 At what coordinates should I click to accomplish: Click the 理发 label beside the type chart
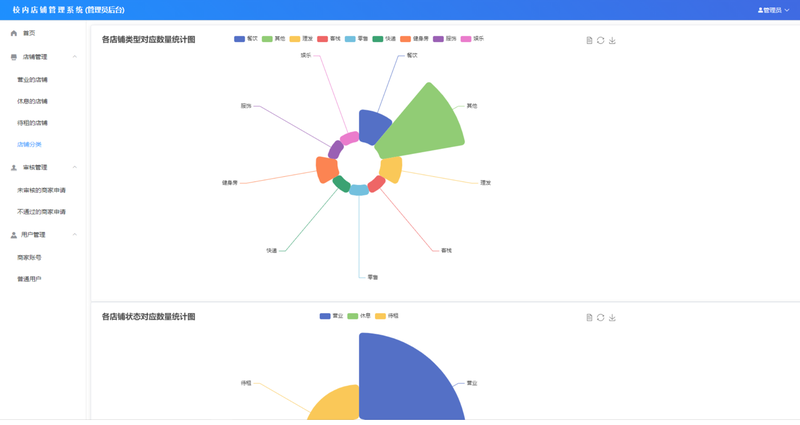[485, 183]
